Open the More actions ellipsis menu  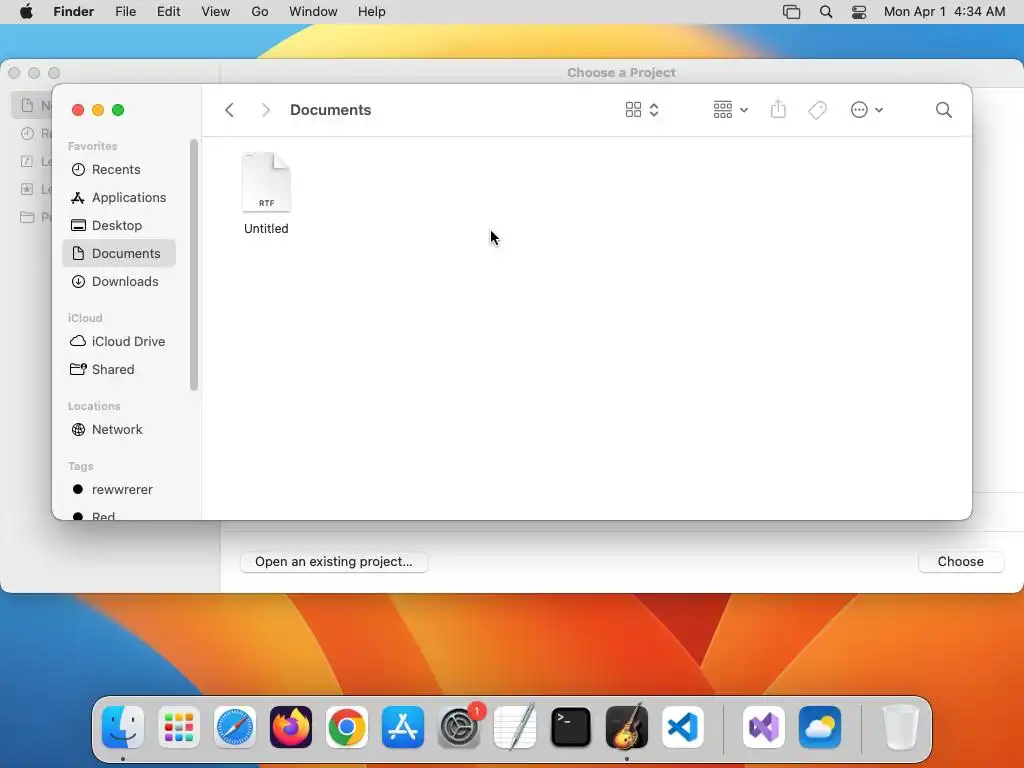[867, 110]
